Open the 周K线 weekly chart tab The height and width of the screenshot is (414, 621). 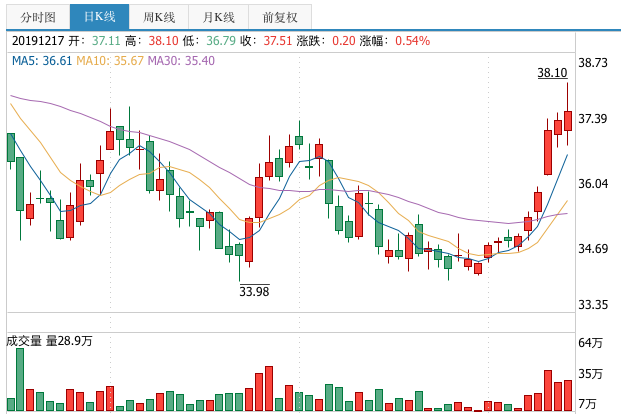[x=160, y=17]
